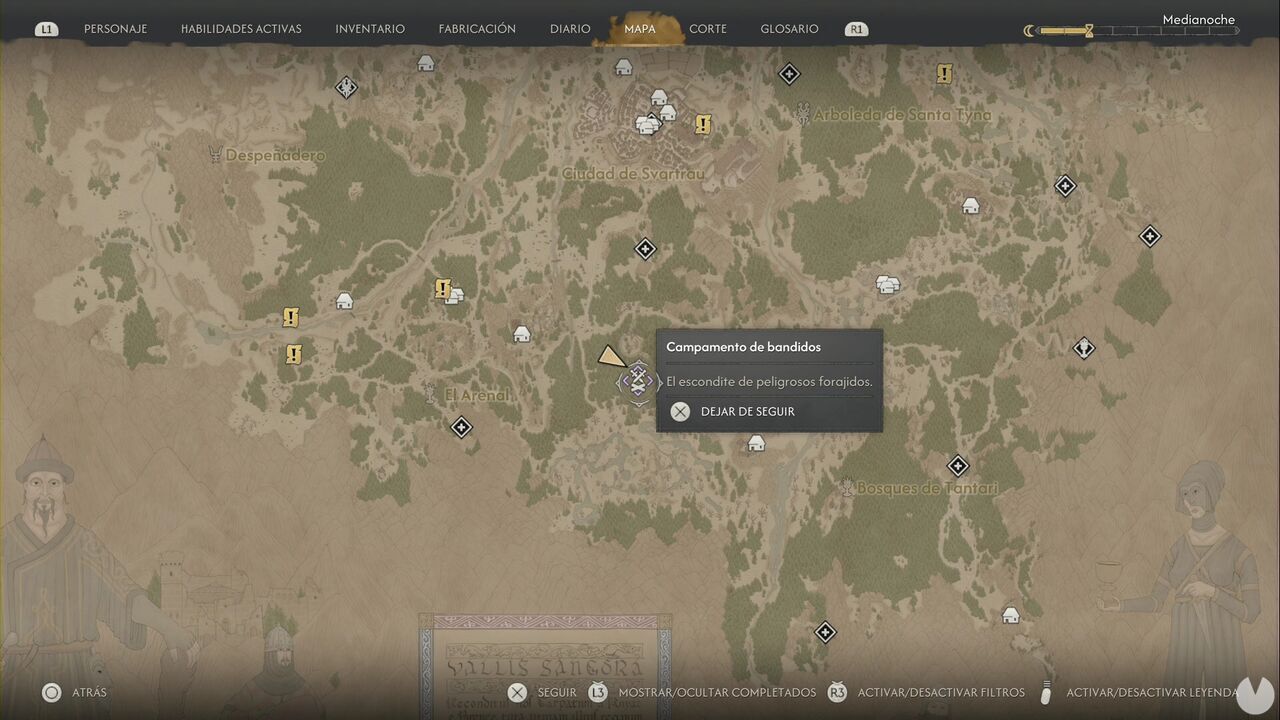Screen dimensions: 1280x720
Task: Click quest marker above El Arenal
Action: [443, 289]
